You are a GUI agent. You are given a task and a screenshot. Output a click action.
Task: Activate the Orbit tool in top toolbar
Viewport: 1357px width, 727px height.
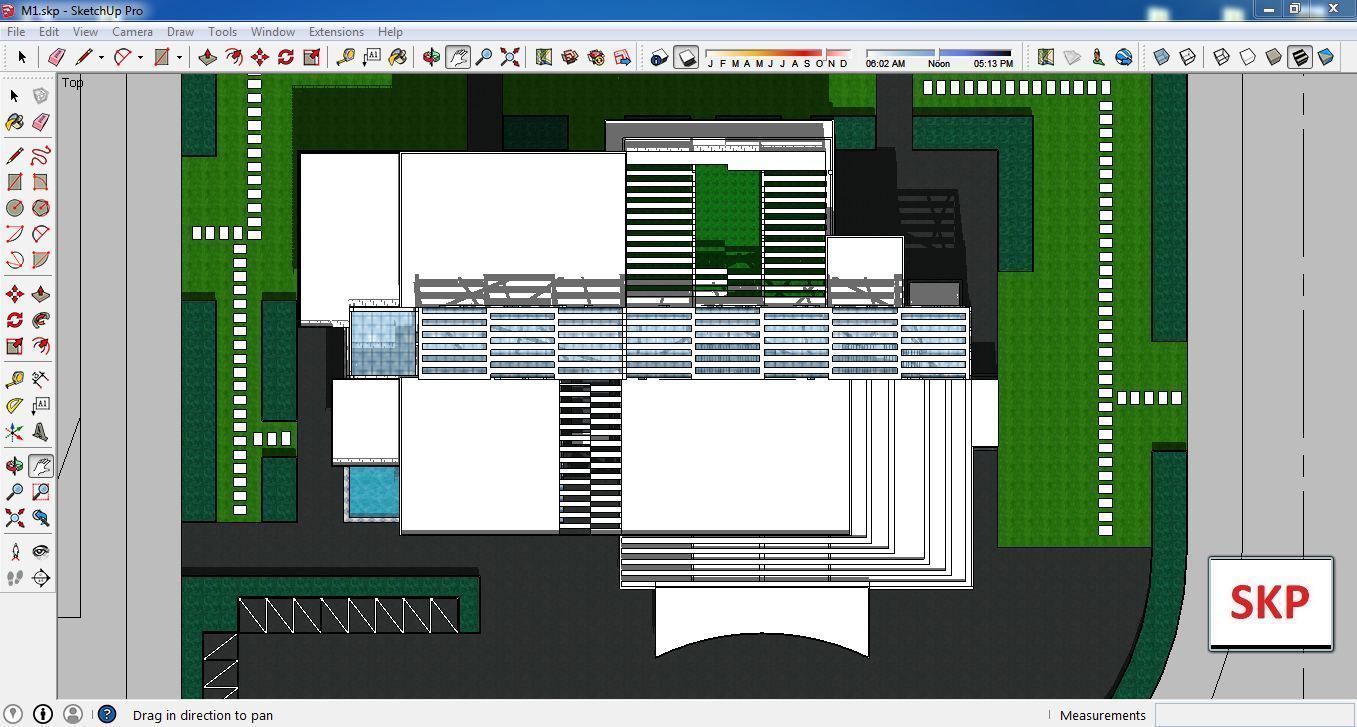[x=431, y=57]
